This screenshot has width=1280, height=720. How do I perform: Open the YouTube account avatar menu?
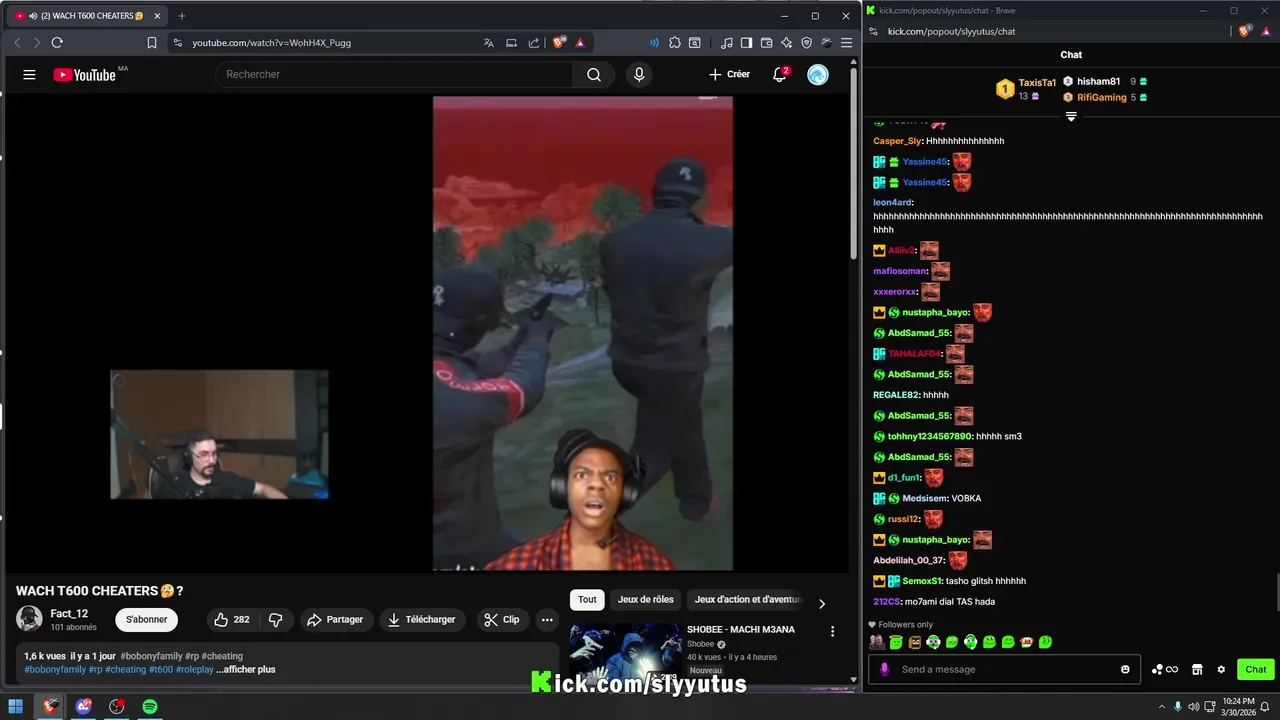[x=818, y=75]
